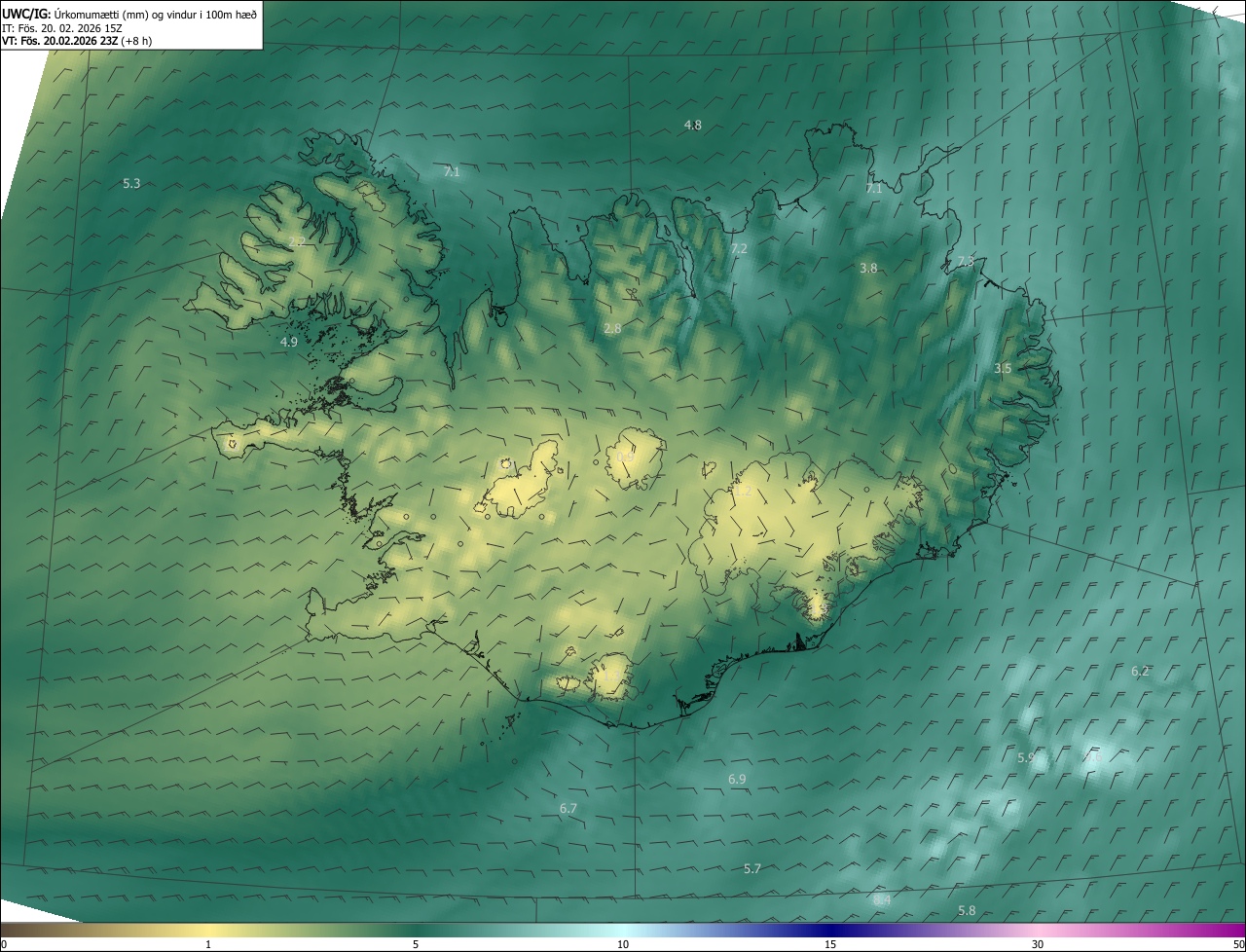Click the 7.2 value label

point(739,249)
